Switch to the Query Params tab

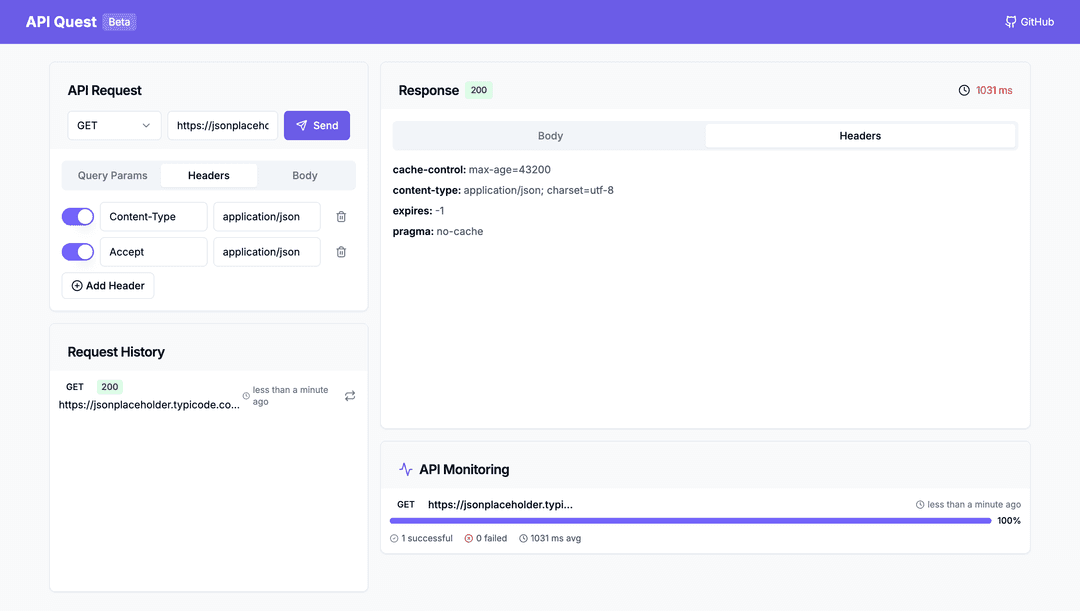click(112, 175)
